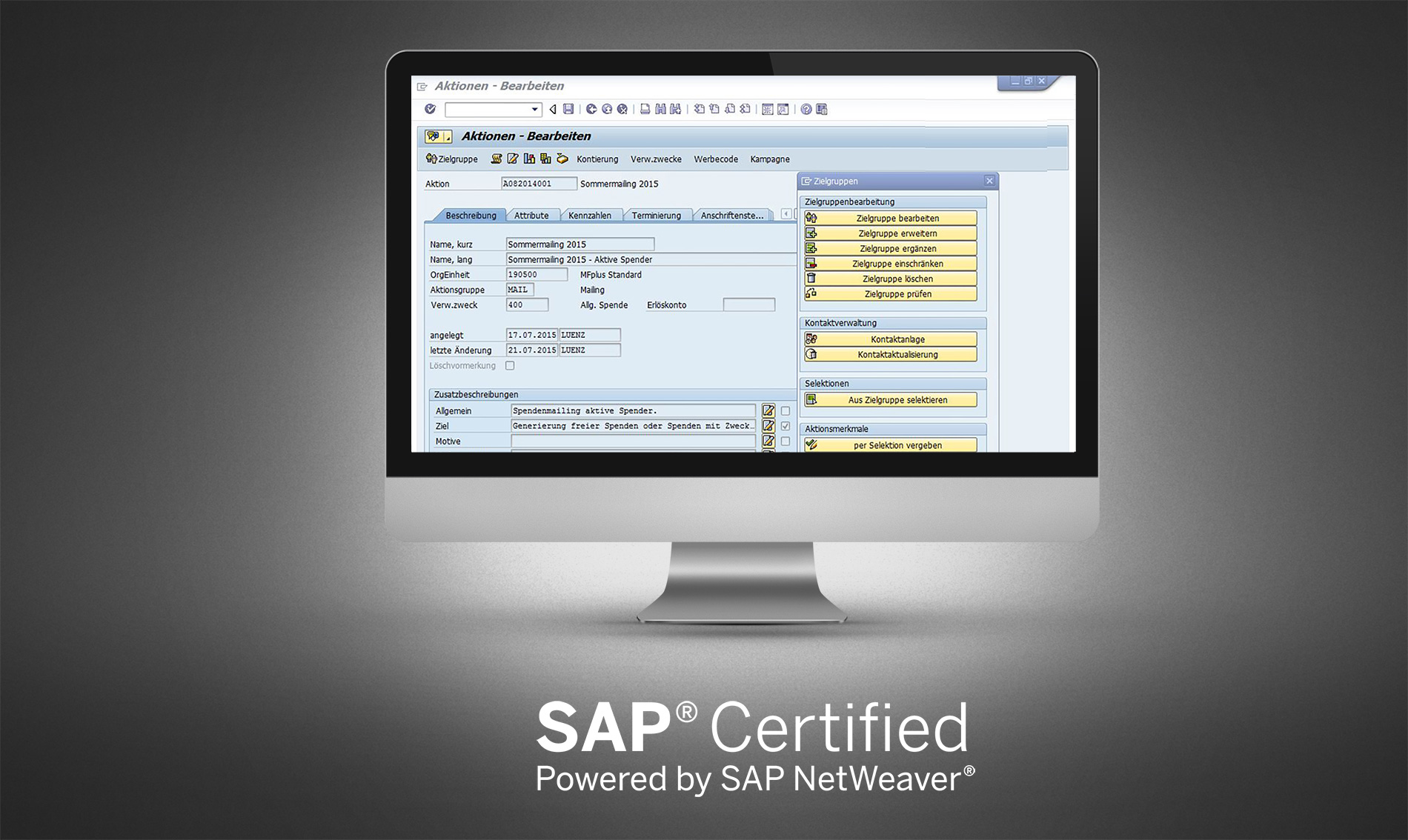Screen dimensions: 1408x840
Task: Open text editor icon for Motive row
Action: tap(768, 441)
